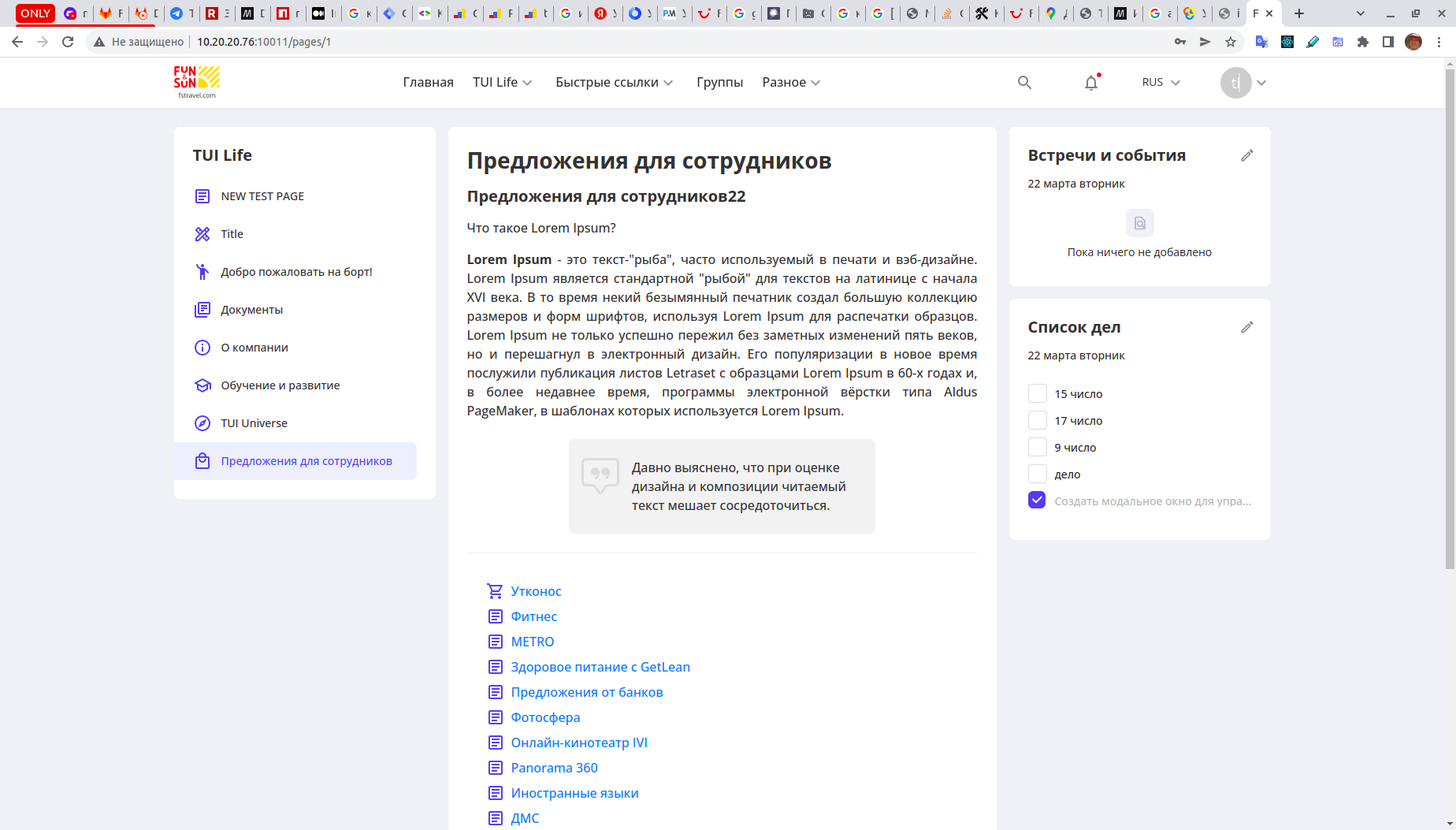This screenshot has width=1456, height=830.
Task: Open Предложения от банков link
Action: click(x=587, y=692)
